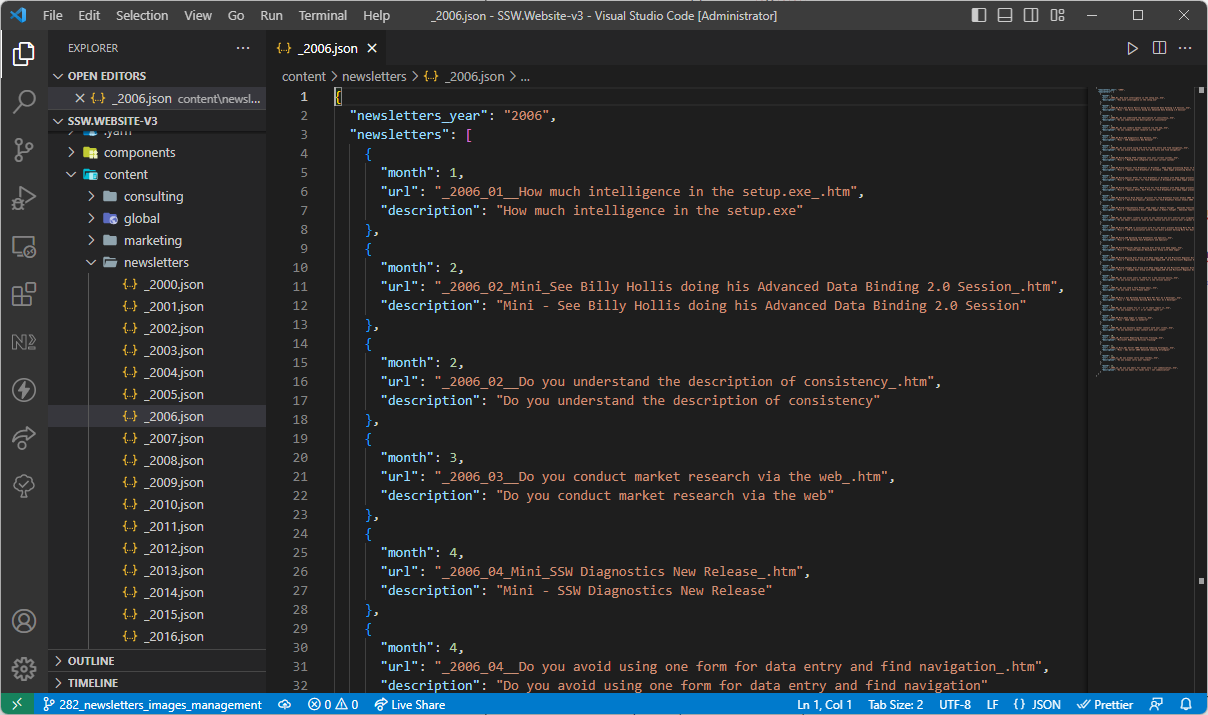Open VS Code Settings via the gear icon
This screenshot has width=1208, height=715.
point(24,670)
